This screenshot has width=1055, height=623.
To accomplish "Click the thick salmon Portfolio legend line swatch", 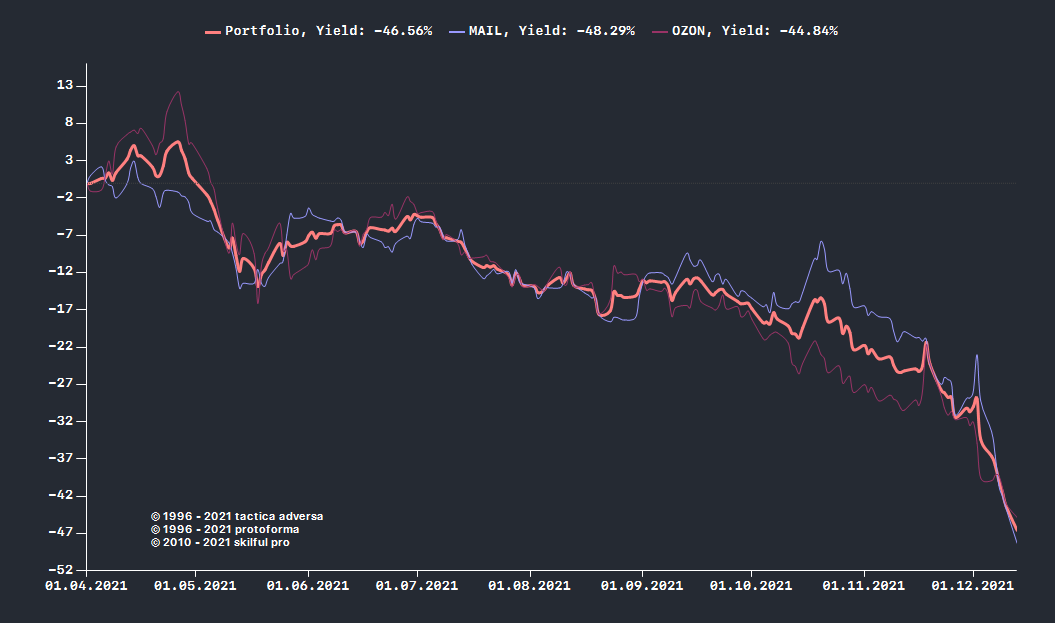I will 212,31.
